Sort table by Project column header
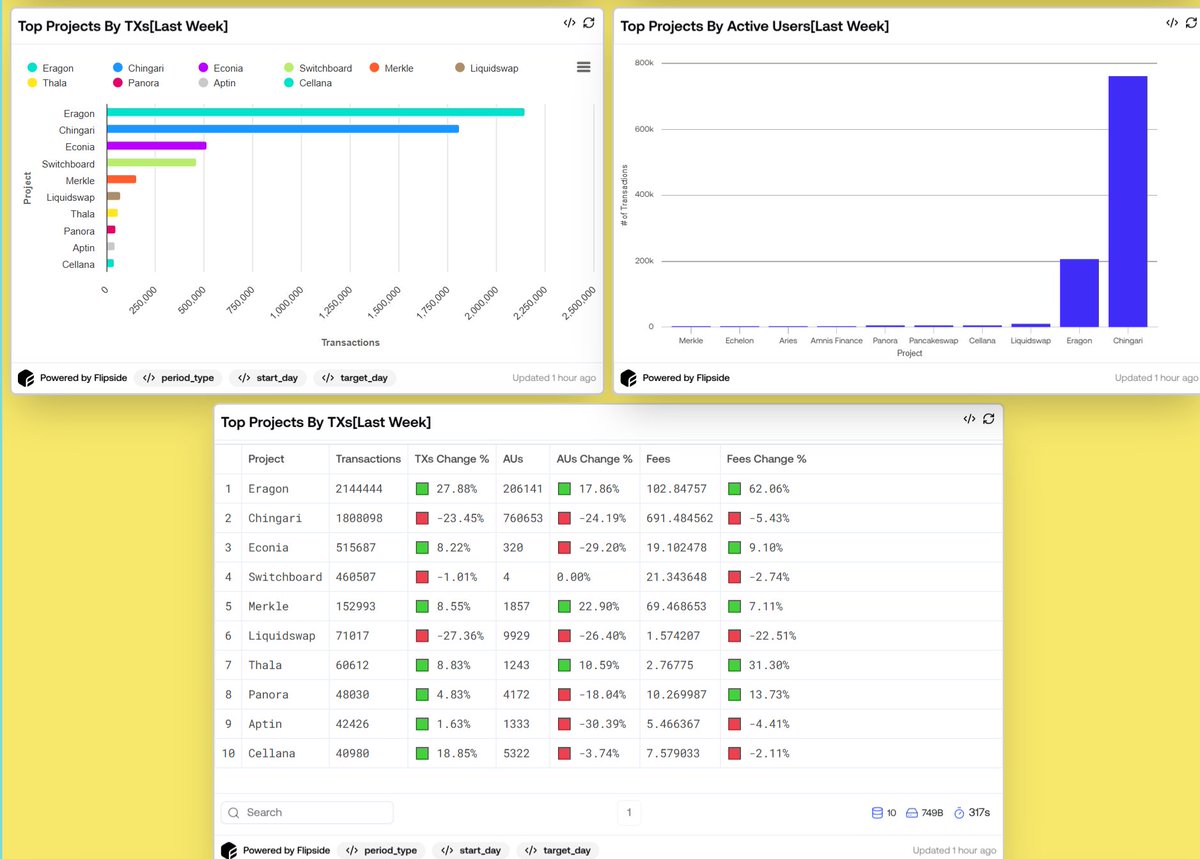The height and width of the screenshot is (859, 1200). (266, 459)
